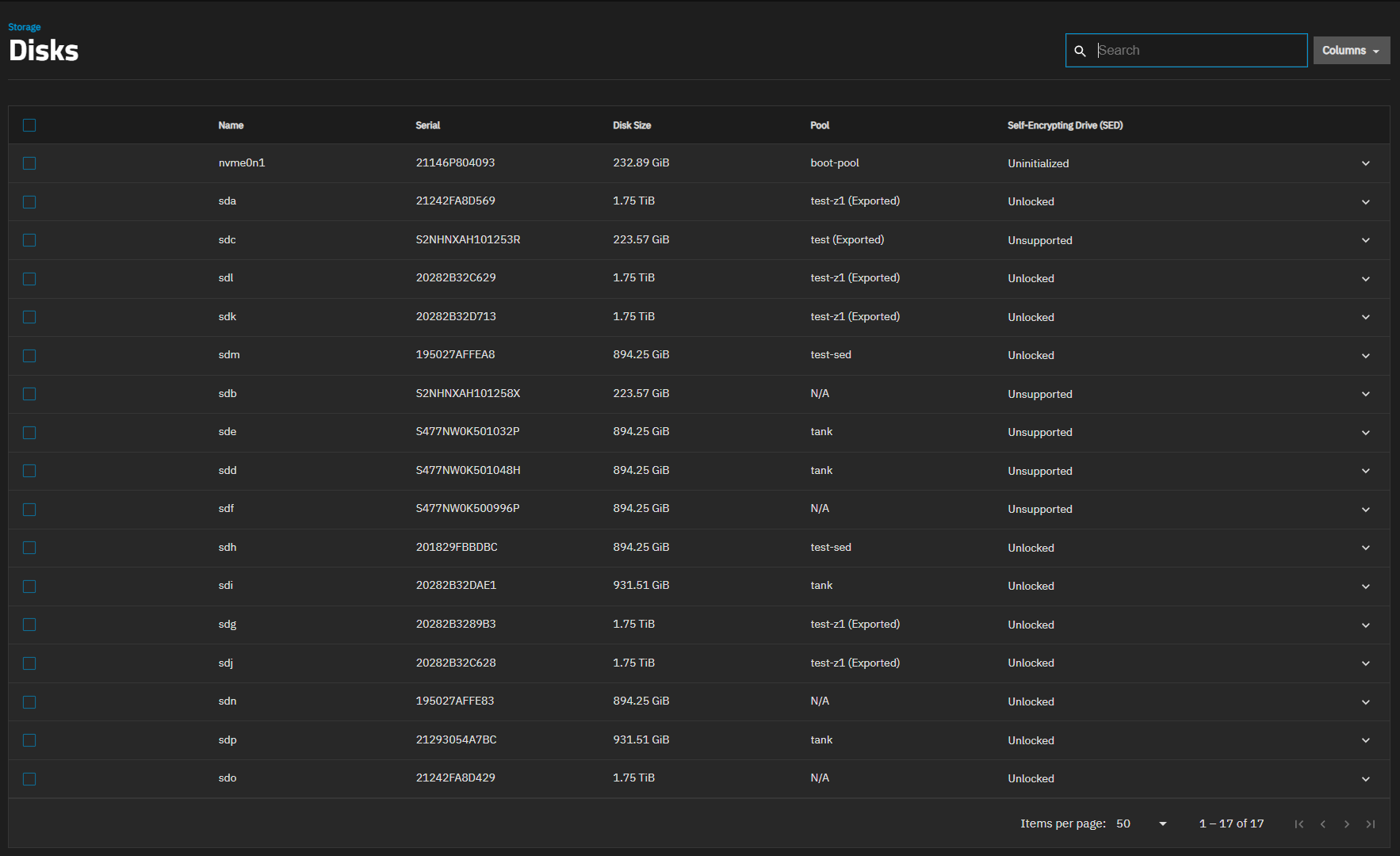1400x856 pixels.
Task: Select all disks with header checkbox
Action: point(29,125)
